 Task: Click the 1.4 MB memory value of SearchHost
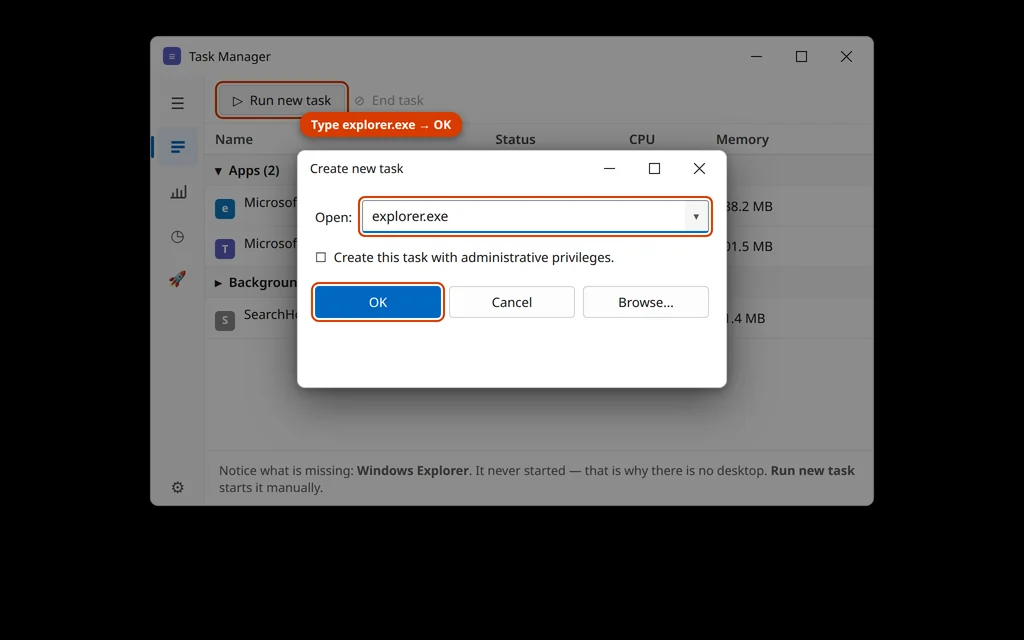[746, 319]
